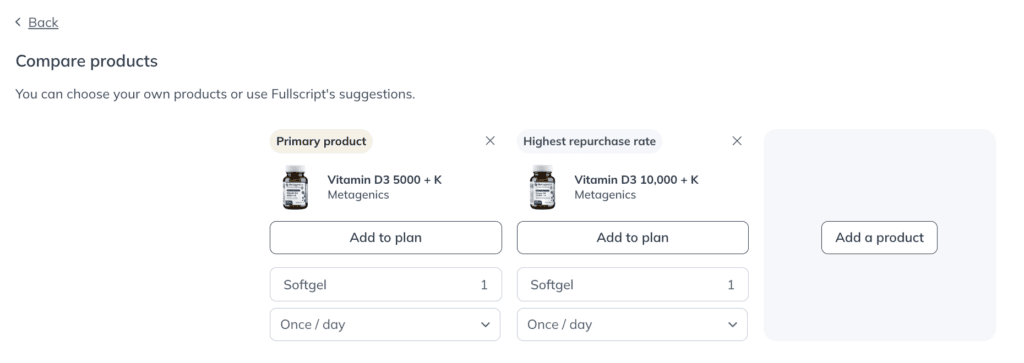Add Vitamin D3 10,000 + K to plan

pos(632,238)
